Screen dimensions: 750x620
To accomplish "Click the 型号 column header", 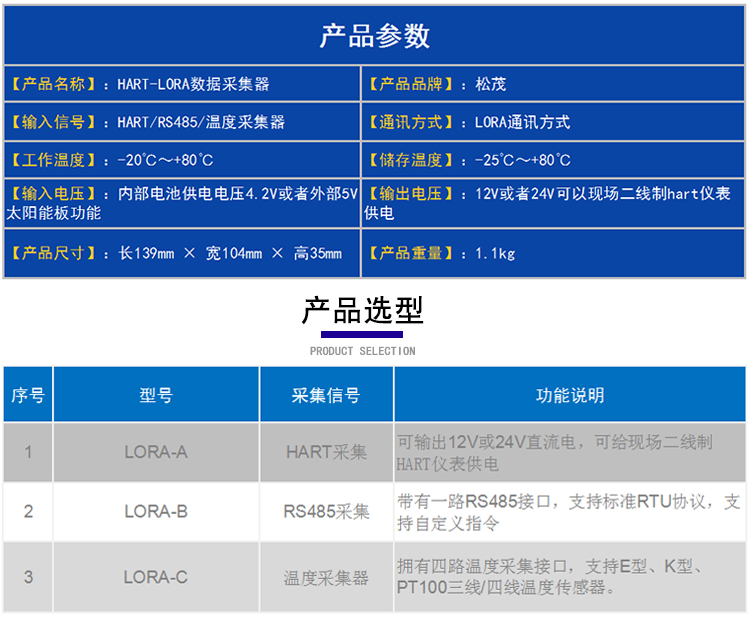I will [x=156, y=395].
